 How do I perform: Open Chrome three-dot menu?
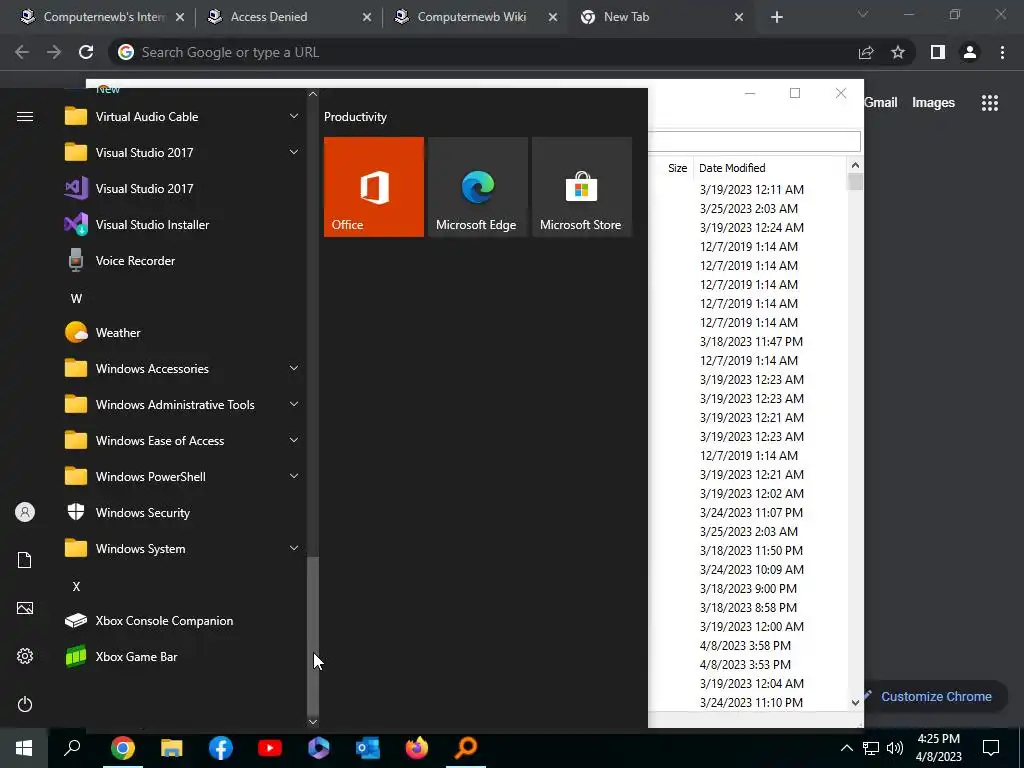[1002, 52]
